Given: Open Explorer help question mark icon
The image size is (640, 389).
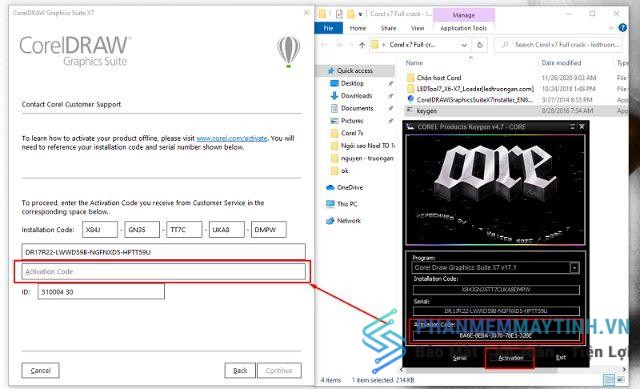Looking at the screenshot, I should [x=622, y=28].
